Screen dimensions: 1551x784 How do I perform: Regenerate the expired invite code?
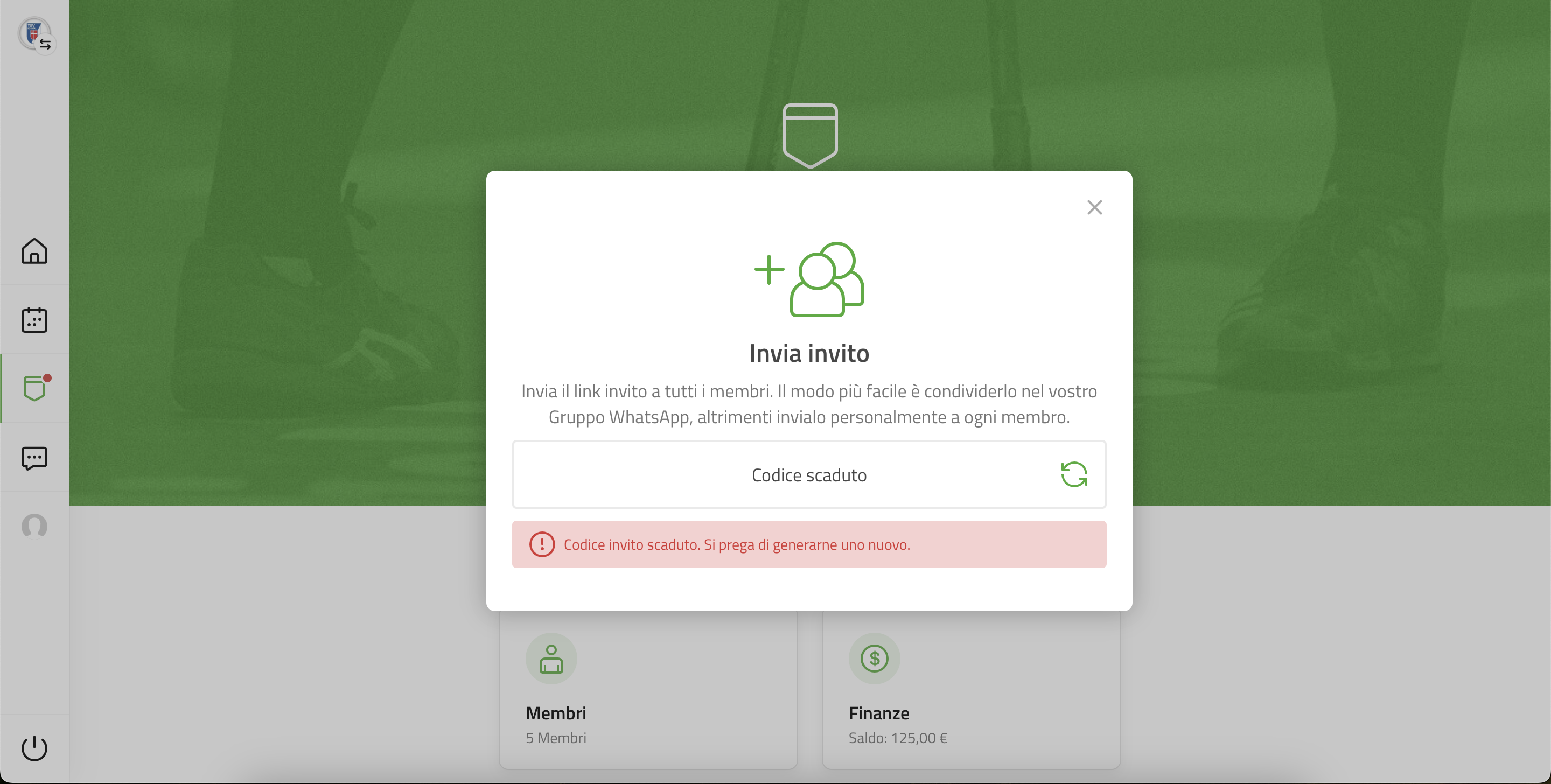pyautogui.click(x=1074, y=474)
